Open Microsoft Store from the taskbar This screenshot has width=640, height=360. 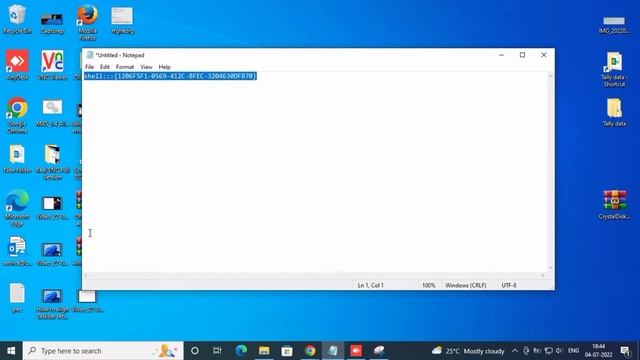point(287,351)
